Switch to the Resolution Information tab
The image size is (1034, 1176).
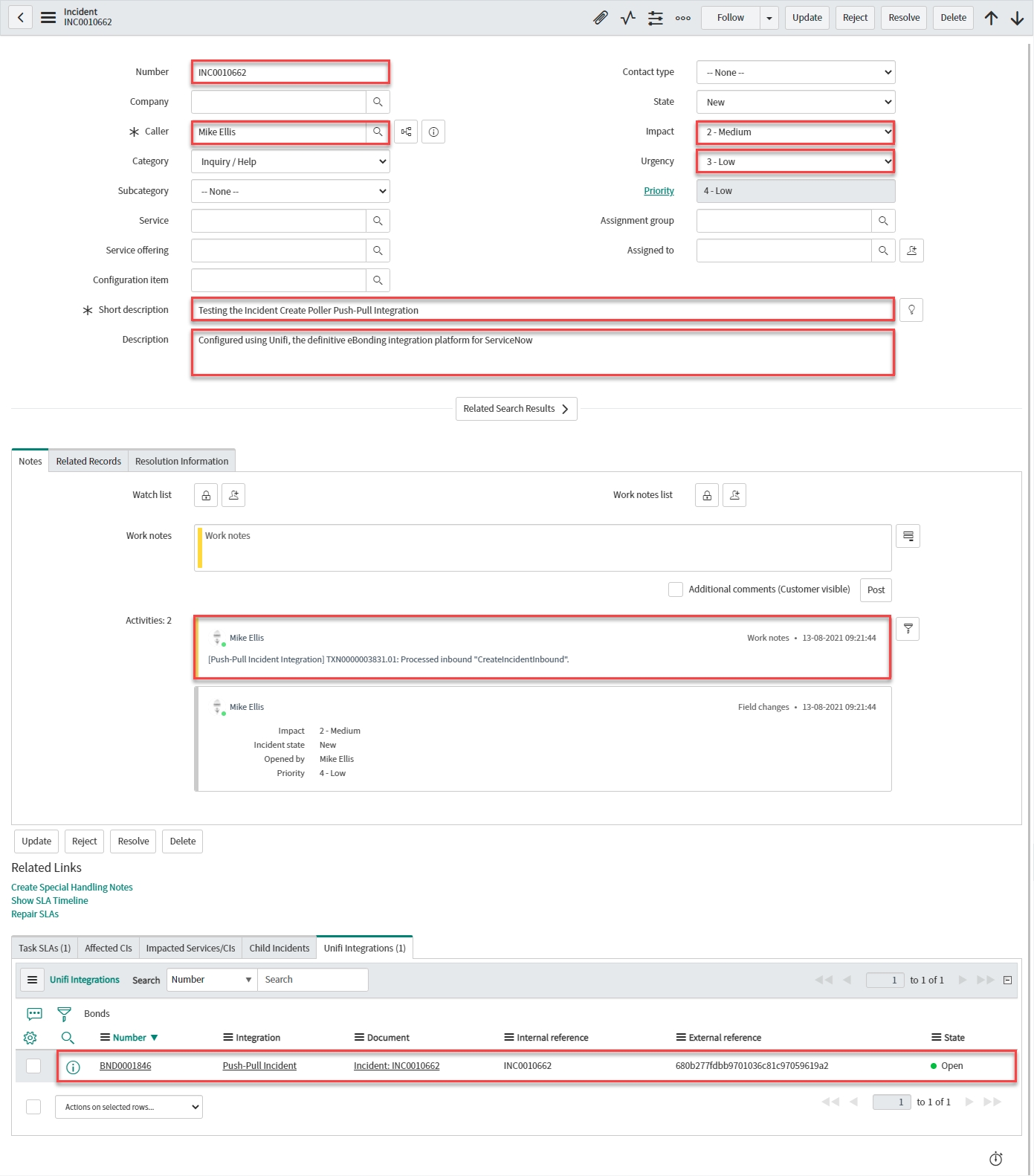[x=181, y=461]
